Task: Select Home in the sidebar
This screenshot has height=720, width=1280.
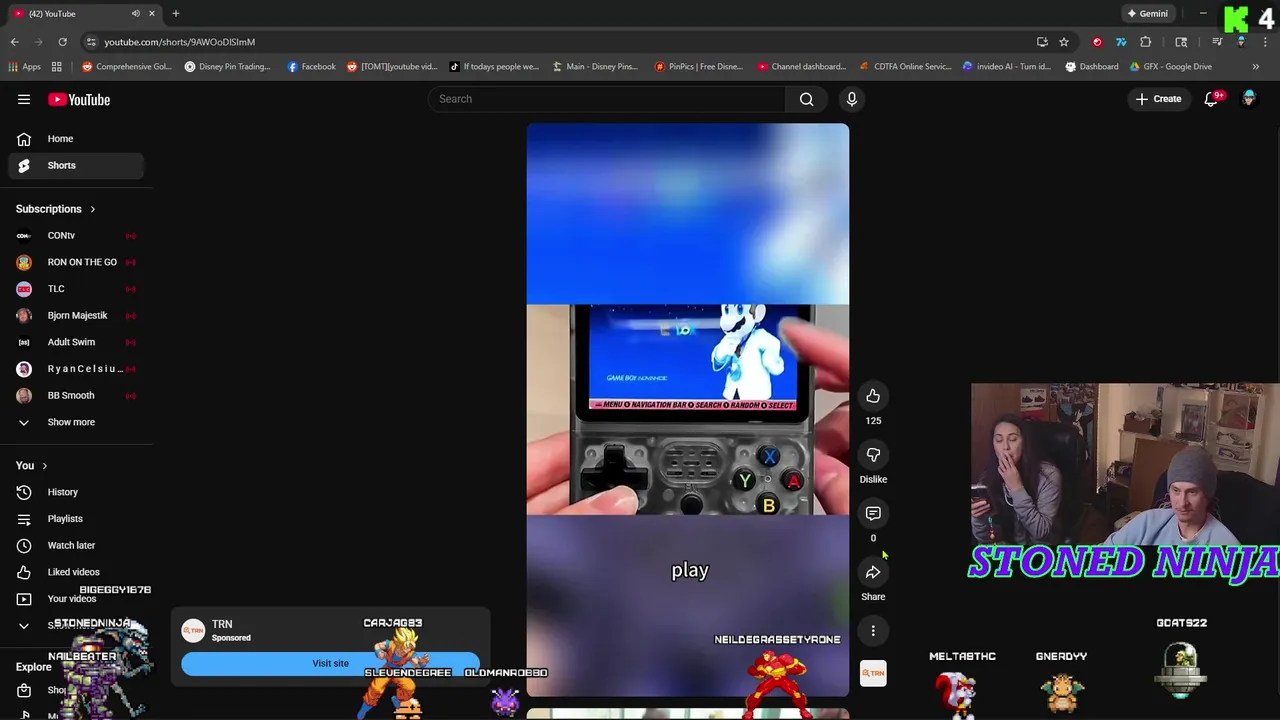Action: (x=75, y=139)
